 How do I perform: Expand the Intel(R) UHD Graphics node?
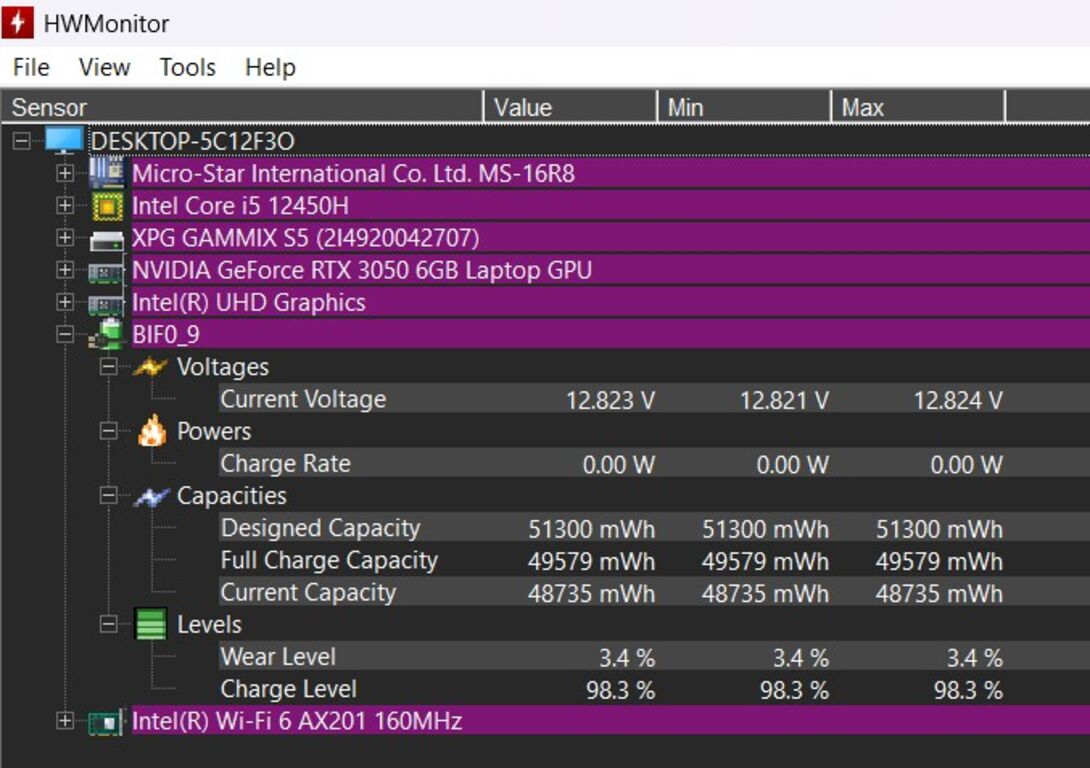[65, 302]
